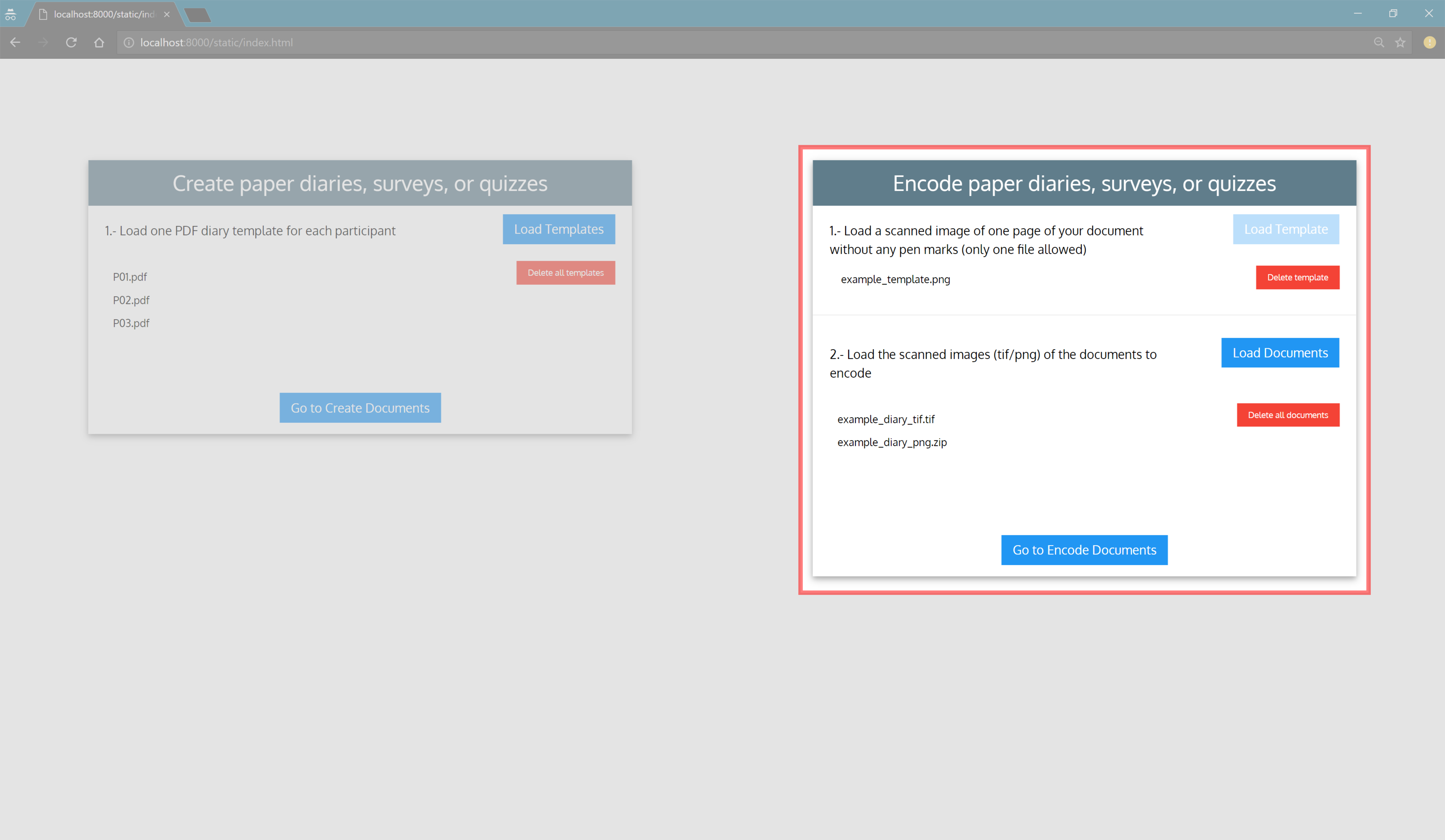Open the yellow profile notification icon
Image resolution: width=1445 pixels, height=840 pixels.
(x=1430, y=42)
